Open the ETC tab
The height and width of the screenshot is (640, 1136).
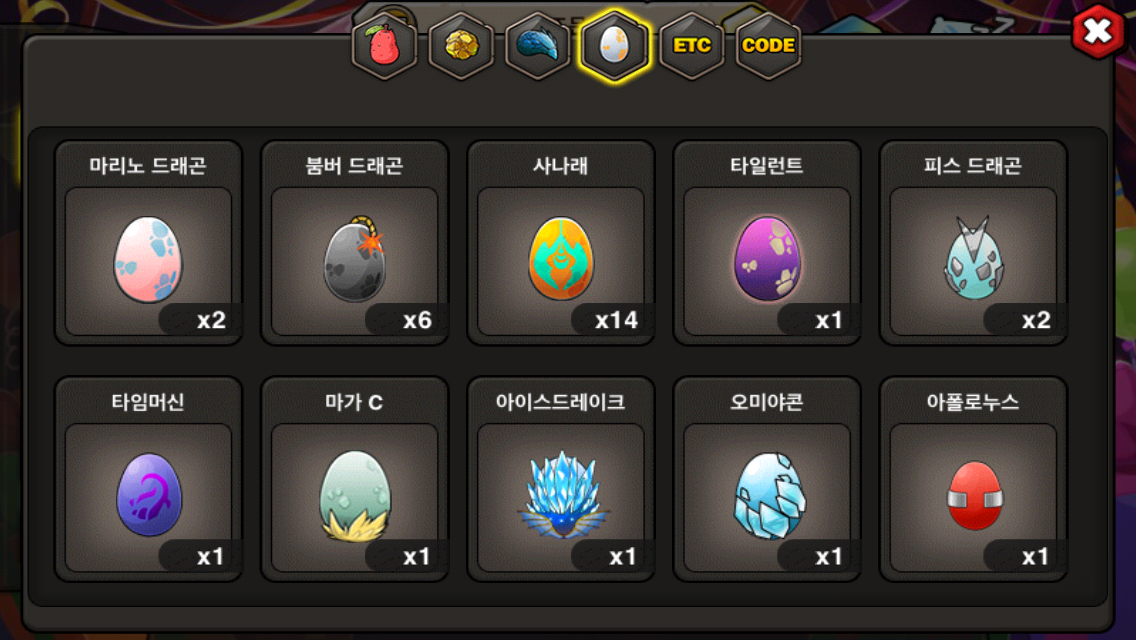(692, 46)
